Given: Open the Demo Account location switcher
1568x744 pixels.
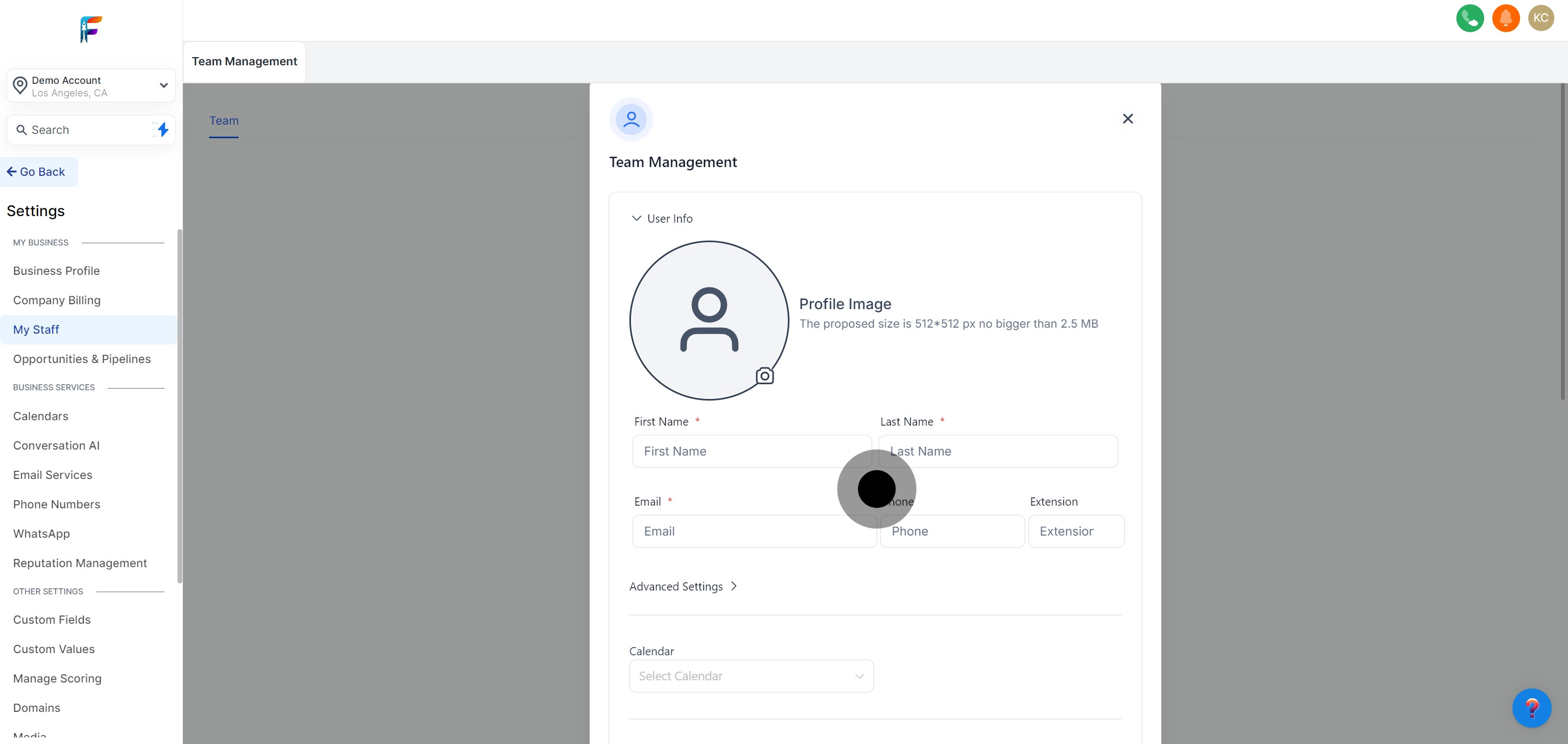Looking at the screenshot, I should pyautogui.click(x=91, y=86).
